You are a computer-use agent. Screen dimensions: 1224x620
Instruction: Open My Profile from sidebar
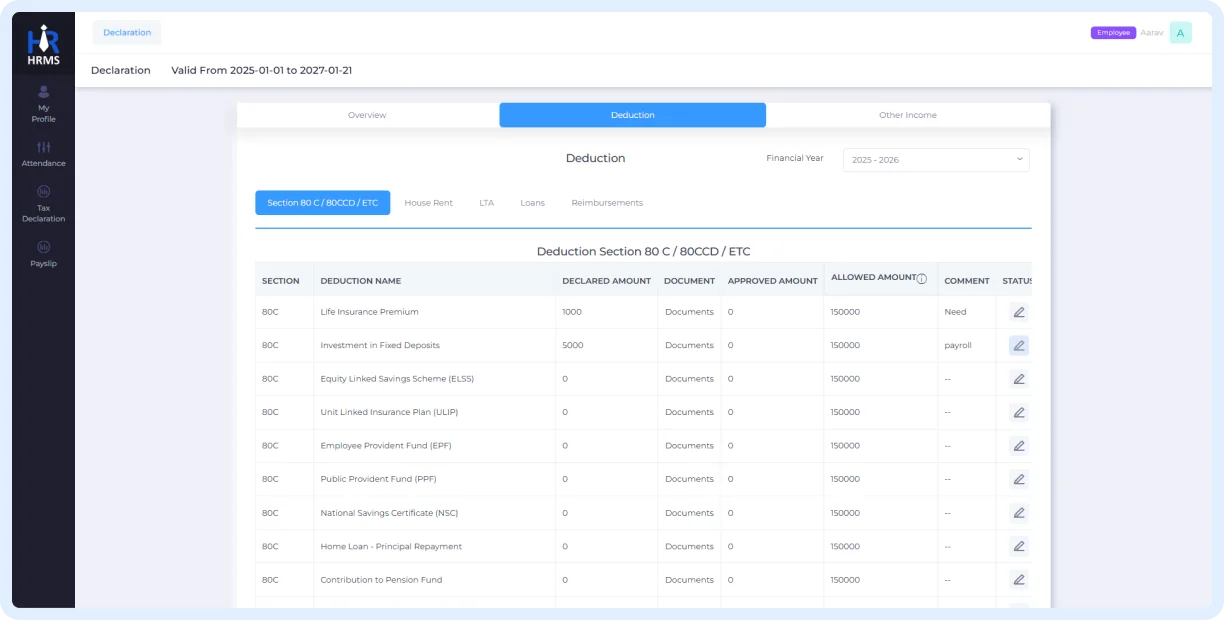(43, 104)
